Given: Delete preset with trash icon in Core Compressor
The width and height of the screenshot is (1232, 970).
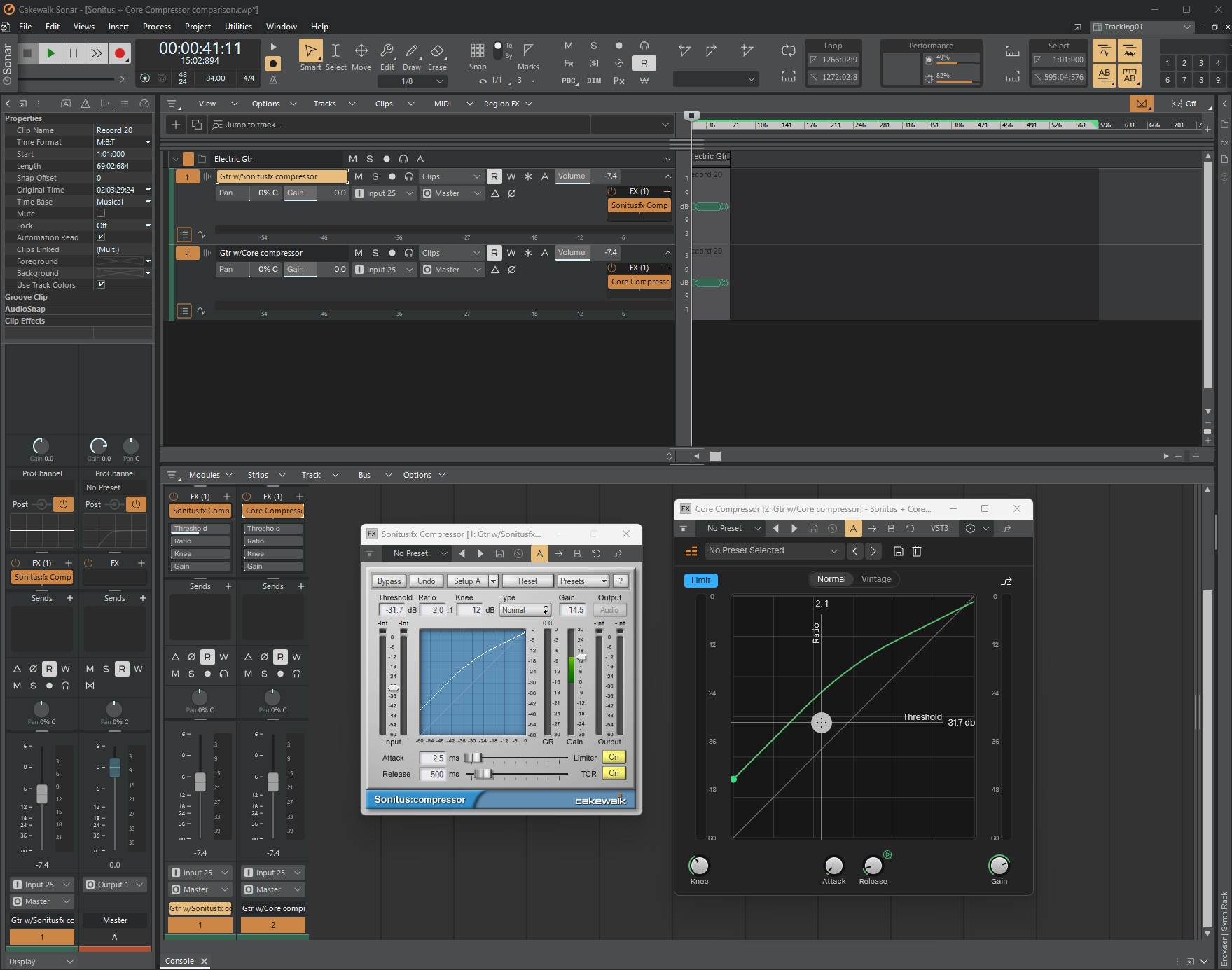Looking at the screenshot, I should pyautogui.click(x=917, y=551).
